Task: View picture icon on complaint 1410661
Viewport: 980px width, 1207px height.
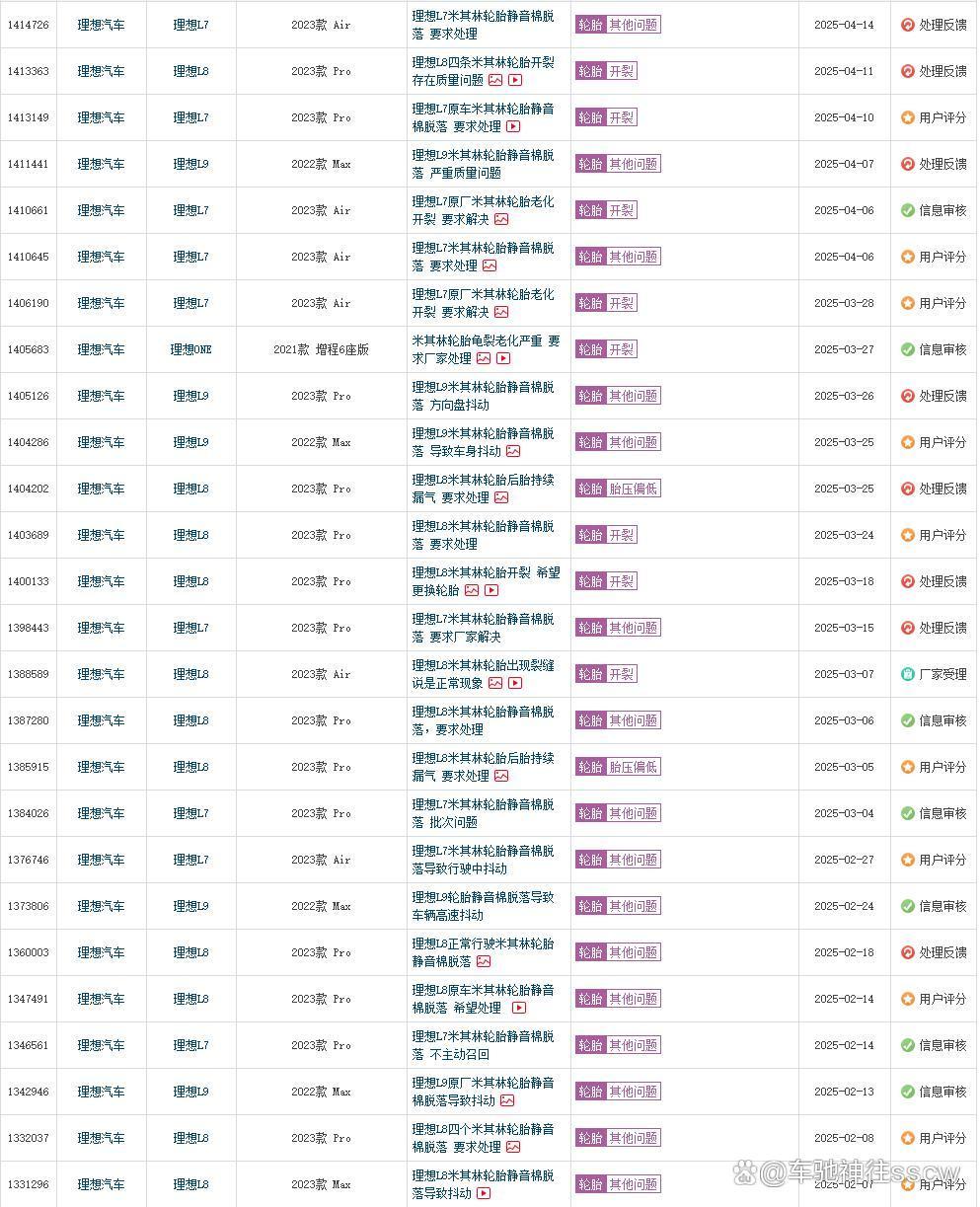Action: (501, 219)
